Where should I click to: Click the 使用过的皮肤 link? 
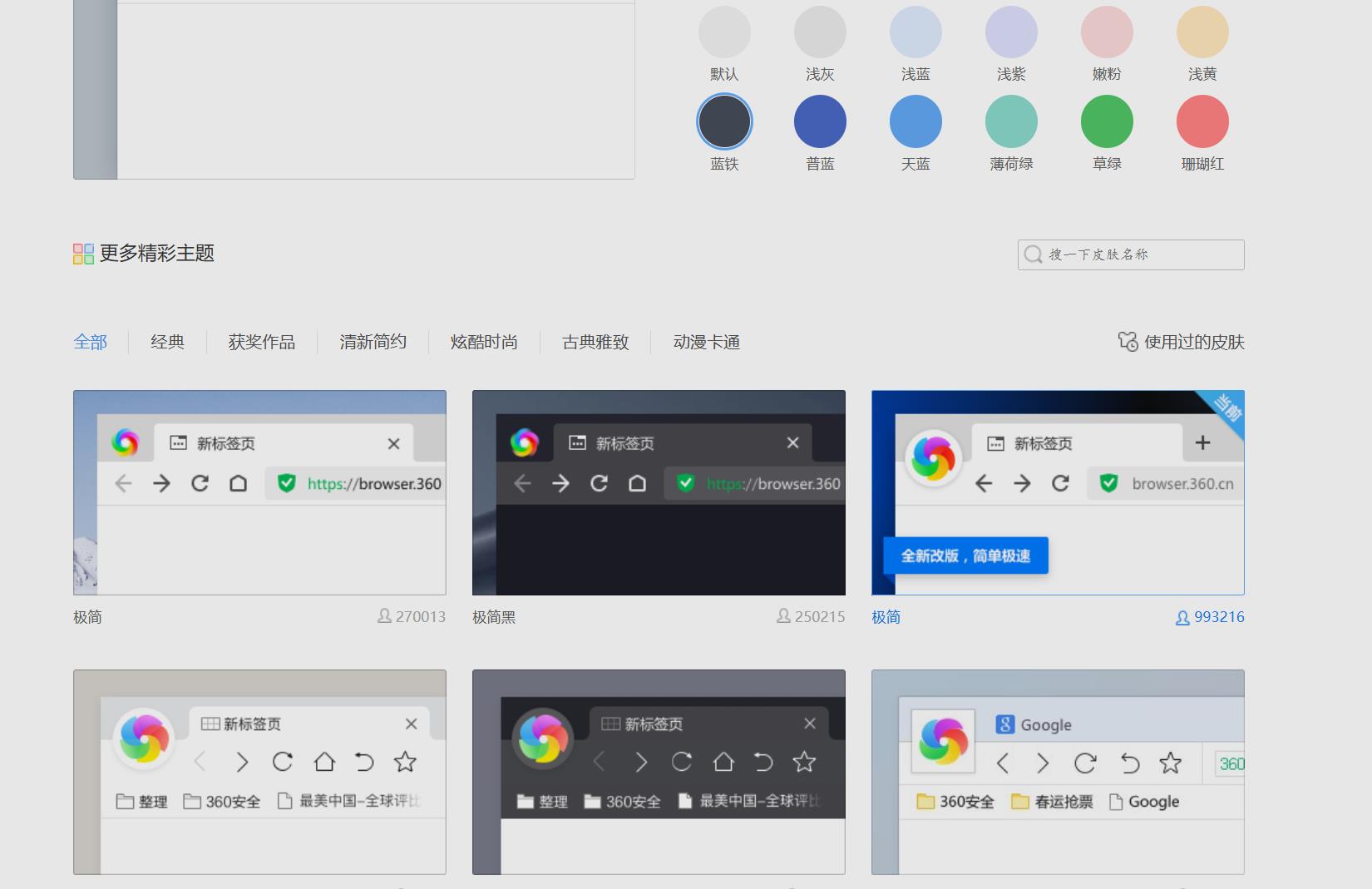point(1193,342)
